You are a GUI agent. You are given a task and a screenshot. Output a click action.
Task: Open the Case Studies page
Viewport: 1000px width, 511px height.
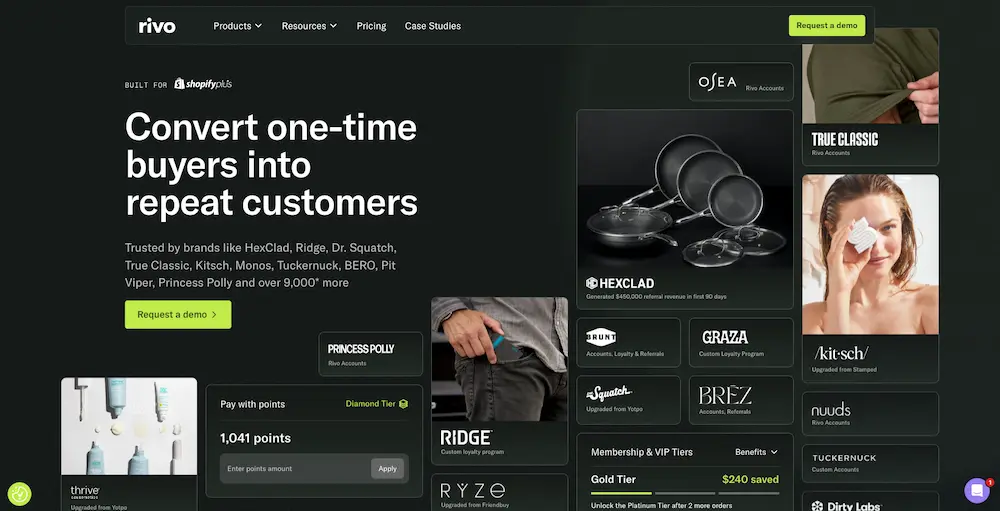point(432,26)
